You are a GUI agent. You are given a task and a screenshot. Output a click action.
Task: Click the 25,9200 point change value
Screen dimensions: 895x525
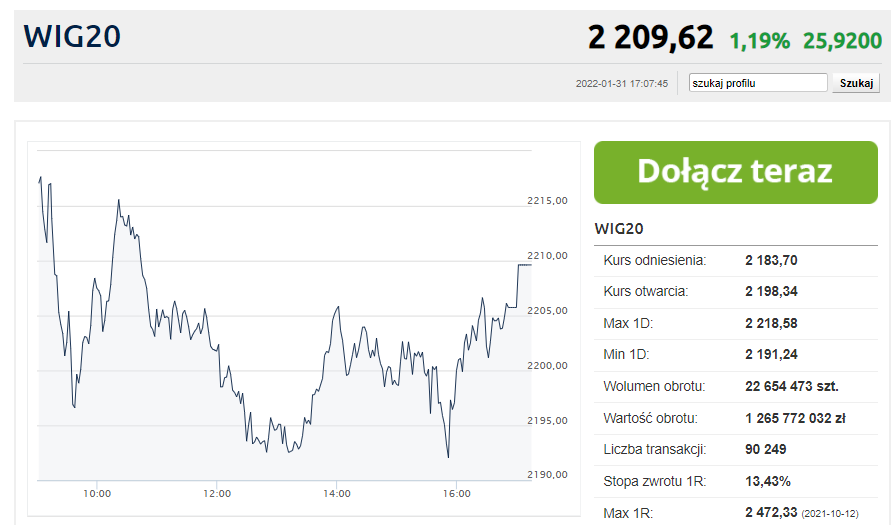(x=843, y=41)
